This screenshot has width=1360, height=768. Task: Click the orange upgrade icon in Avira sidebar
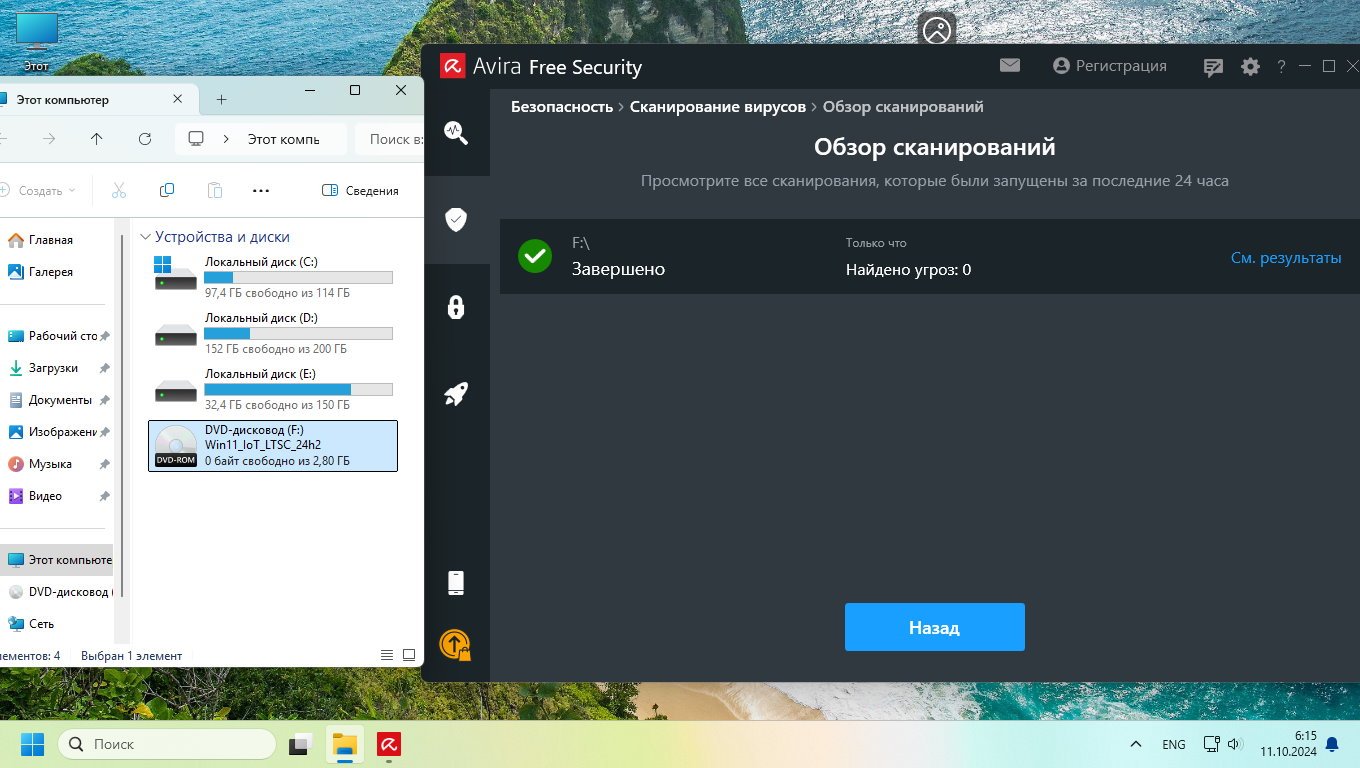click(455, 644)
